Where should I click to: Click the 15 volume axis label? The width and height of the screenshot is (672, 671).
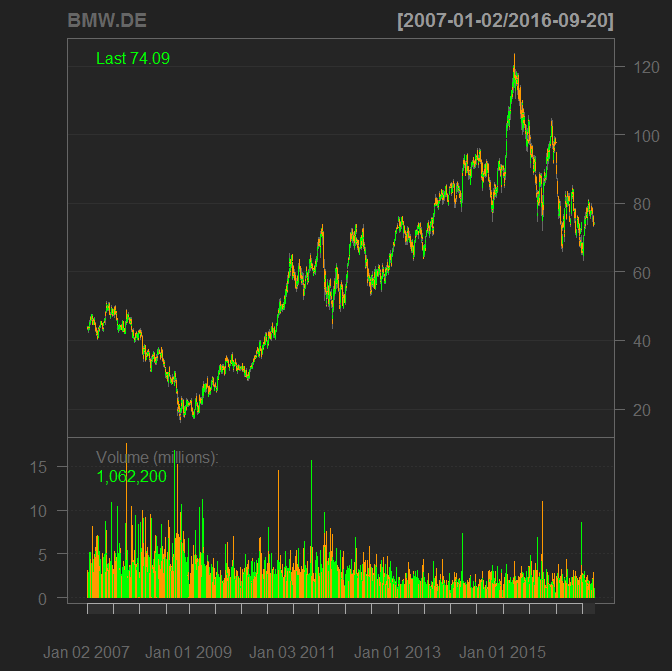click(x=37, y=466)
